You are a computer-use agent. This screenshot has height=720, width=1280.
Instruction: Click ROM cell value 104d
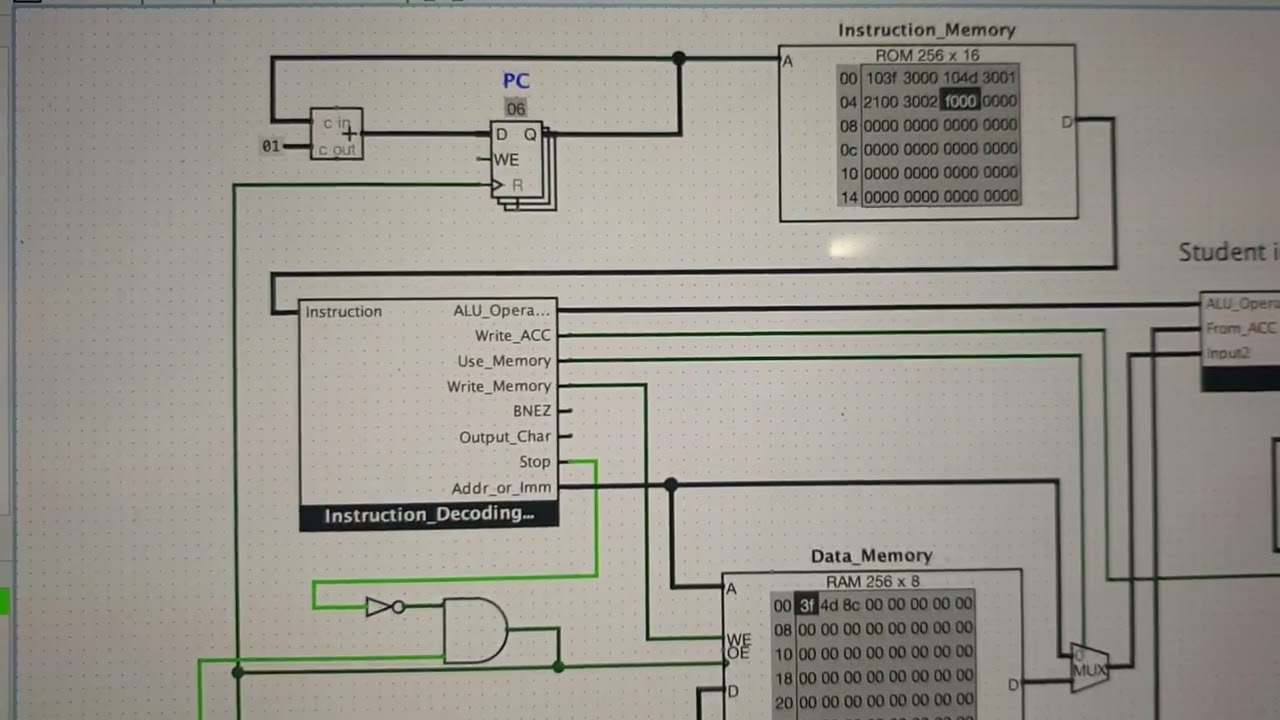pos(960,78)
